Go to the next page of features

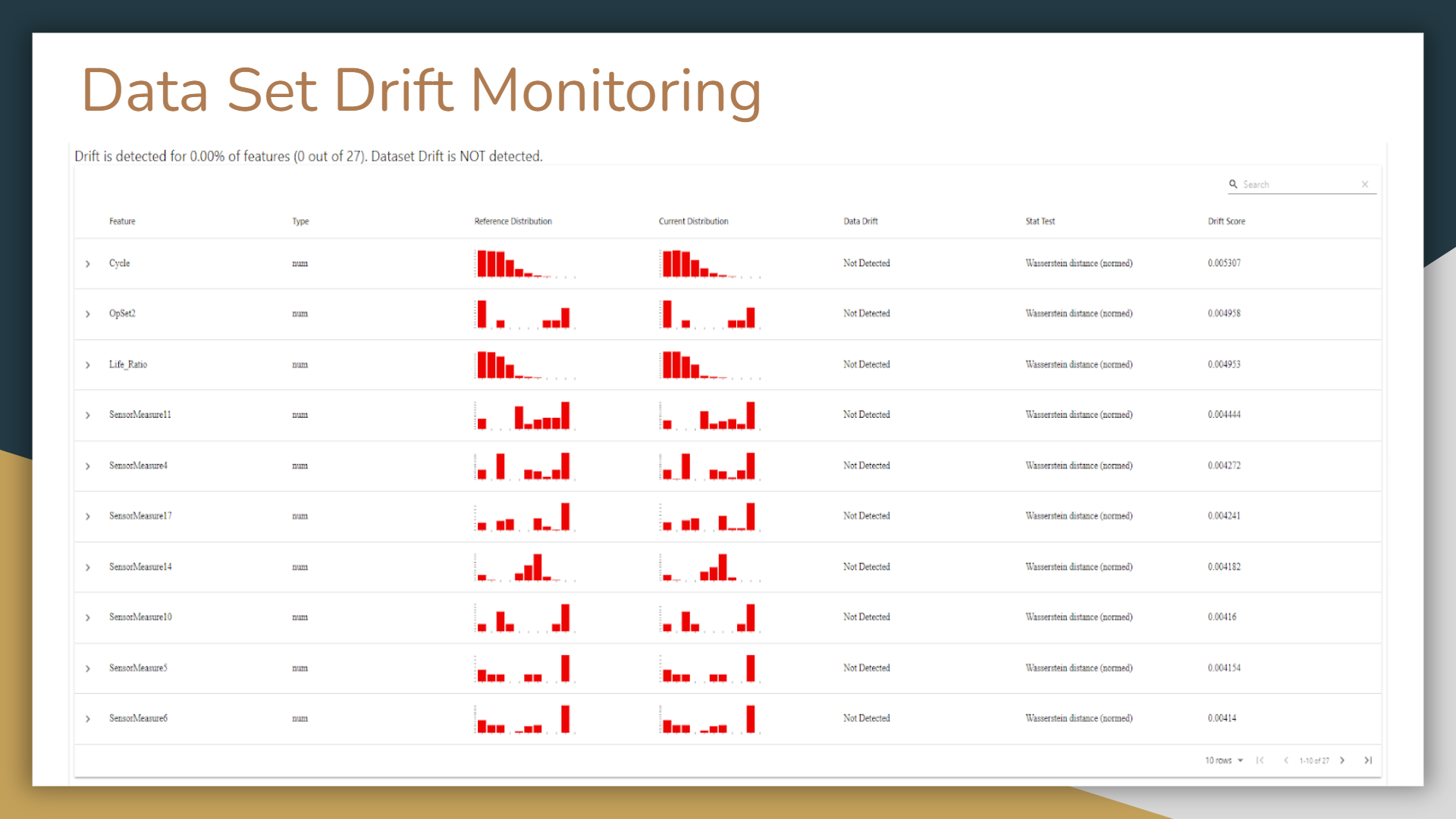[x=1342, y=760]
